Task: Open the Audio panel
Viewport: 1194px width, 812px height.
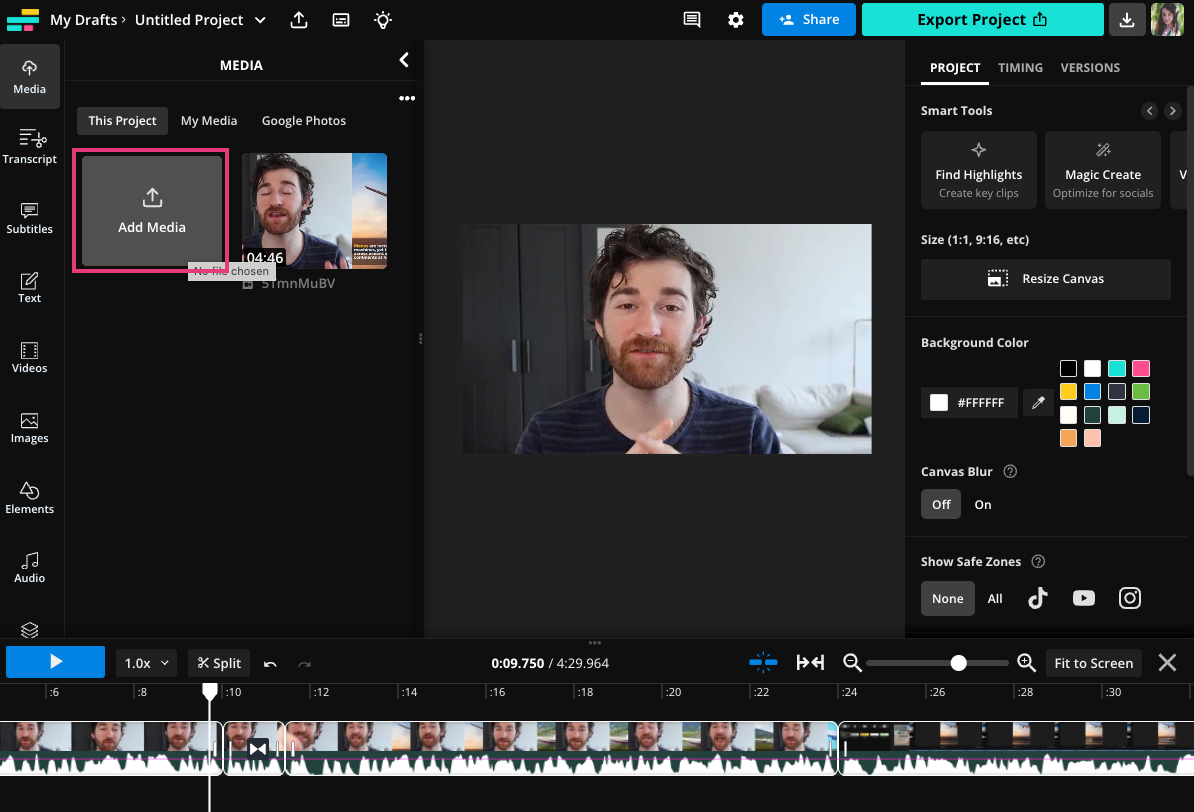Action: 29,567
